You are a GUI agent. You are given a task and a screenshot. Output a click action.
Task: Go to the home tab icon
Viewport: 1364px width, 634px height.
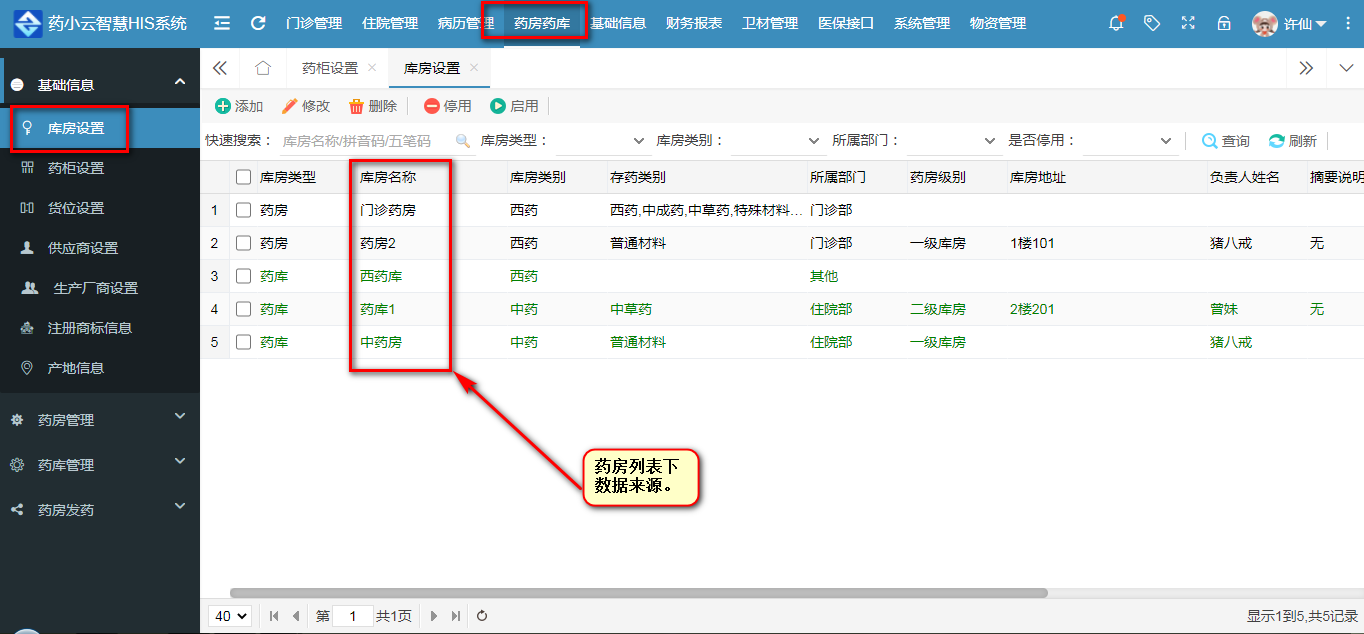point(263,68)
